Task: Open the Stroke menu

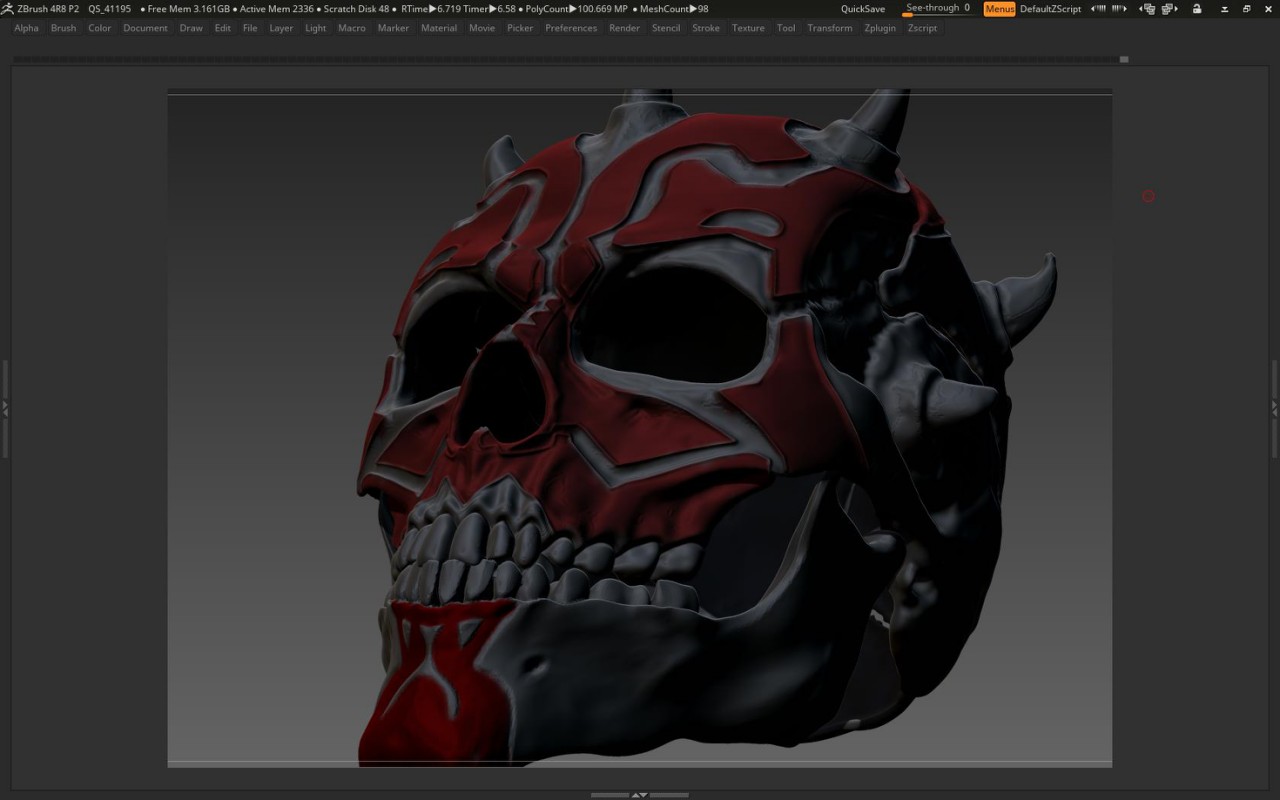Action: coord(706,28)
